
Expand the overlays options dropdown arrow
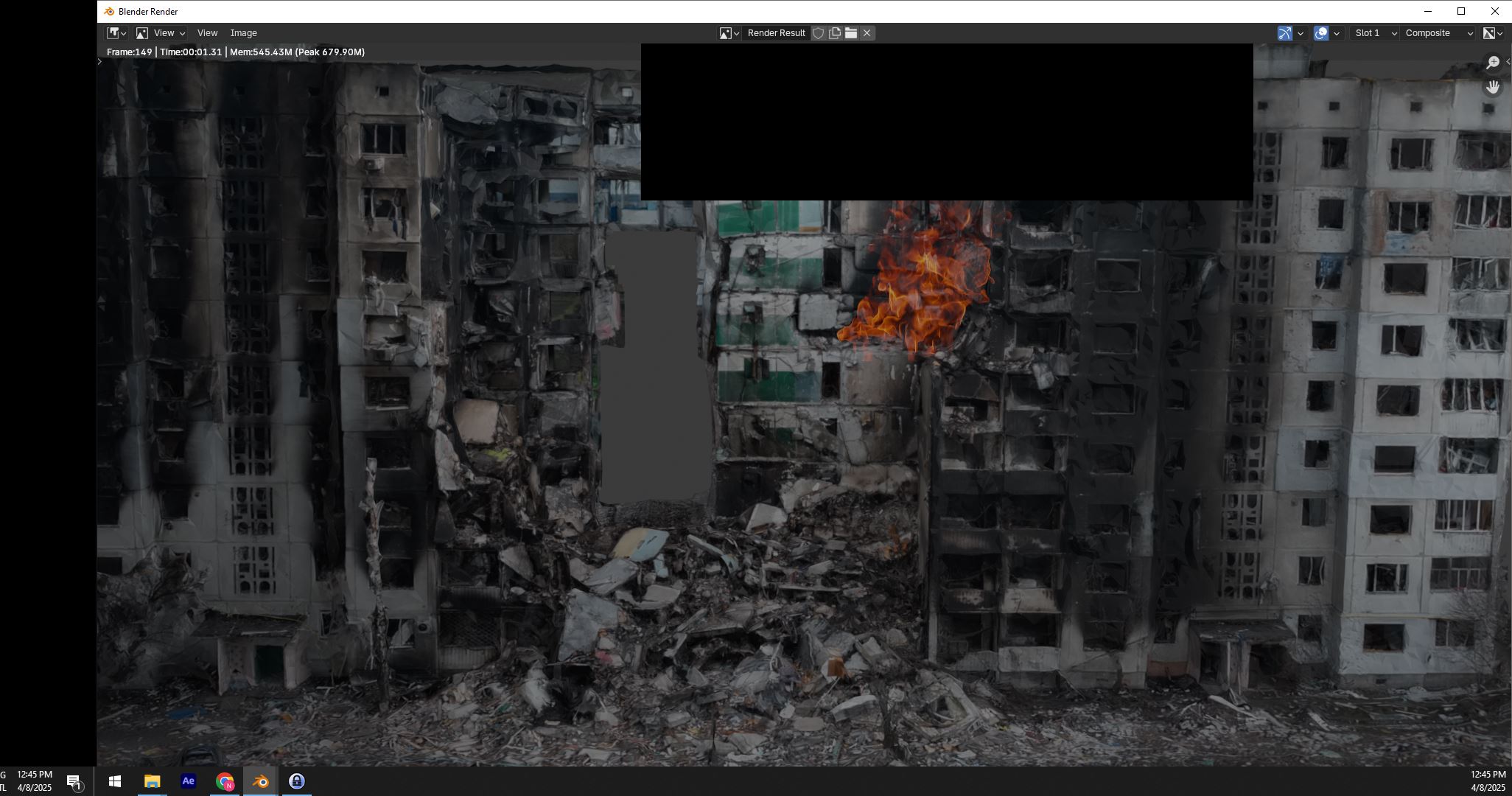click(1337, 33)
